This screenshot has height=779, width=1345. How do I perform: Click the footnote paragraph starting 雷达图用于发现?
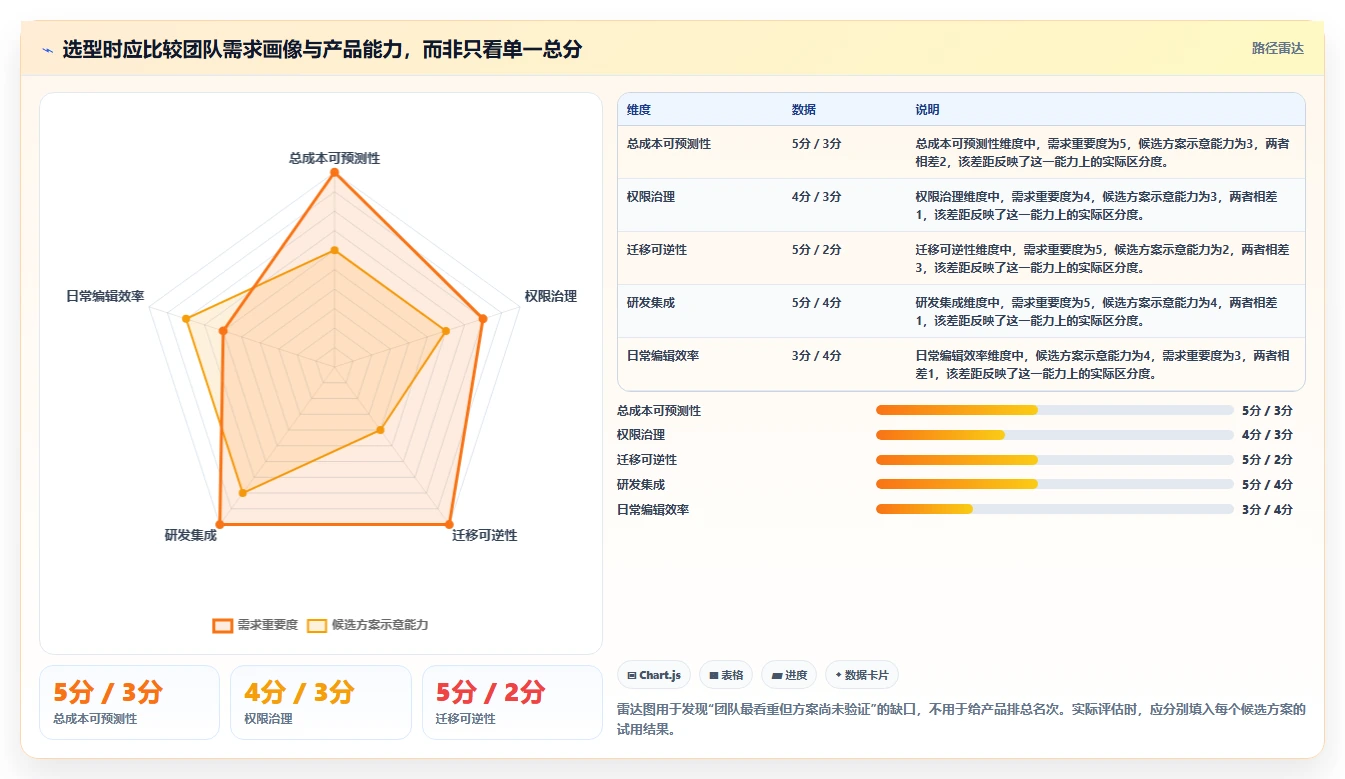pyautogui.click(x=961, y=719)
